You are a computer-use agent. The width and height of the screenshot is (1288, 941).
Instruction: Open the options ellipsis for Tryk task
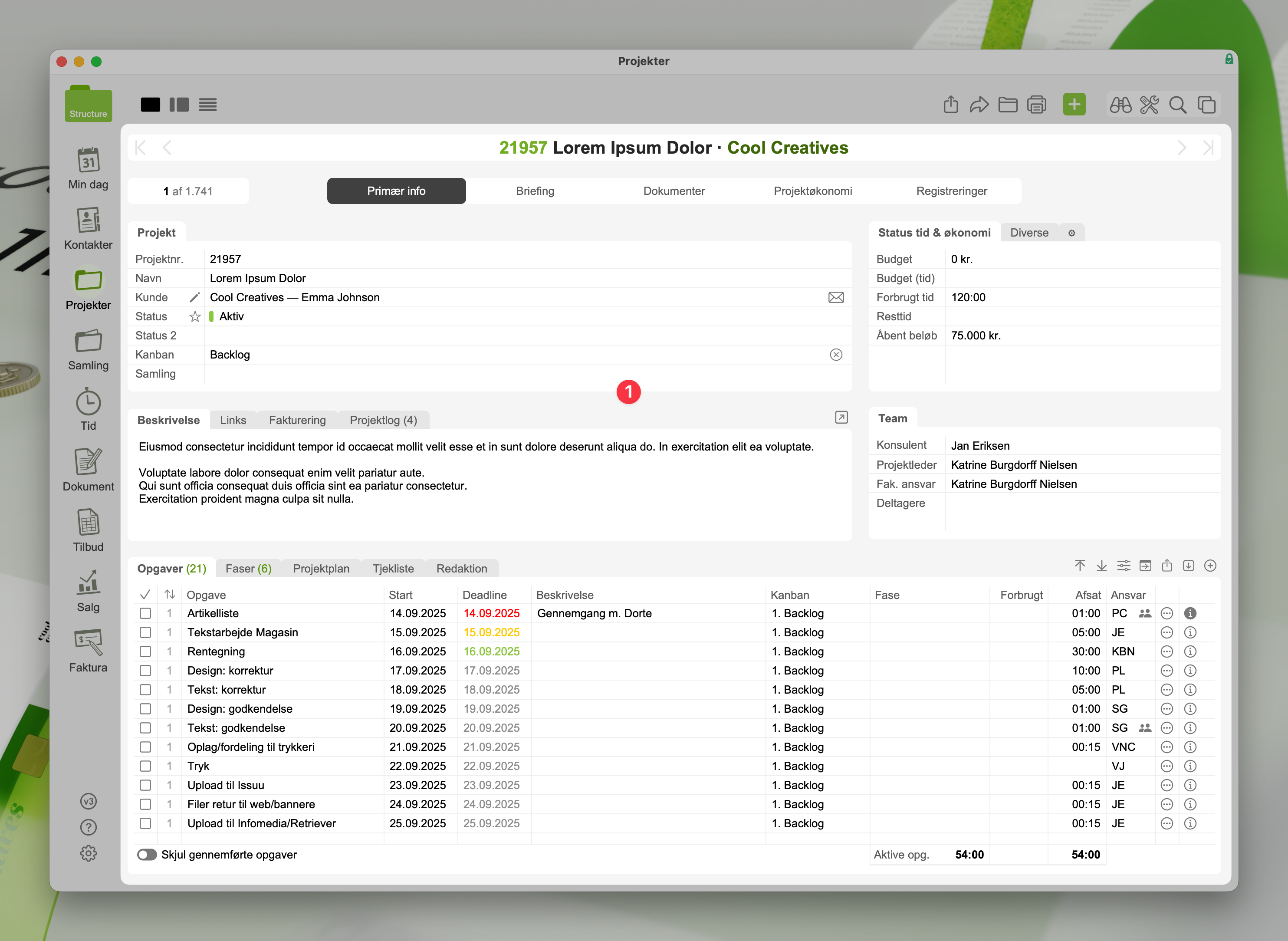pyautogui.click(x=1167, y=766)
